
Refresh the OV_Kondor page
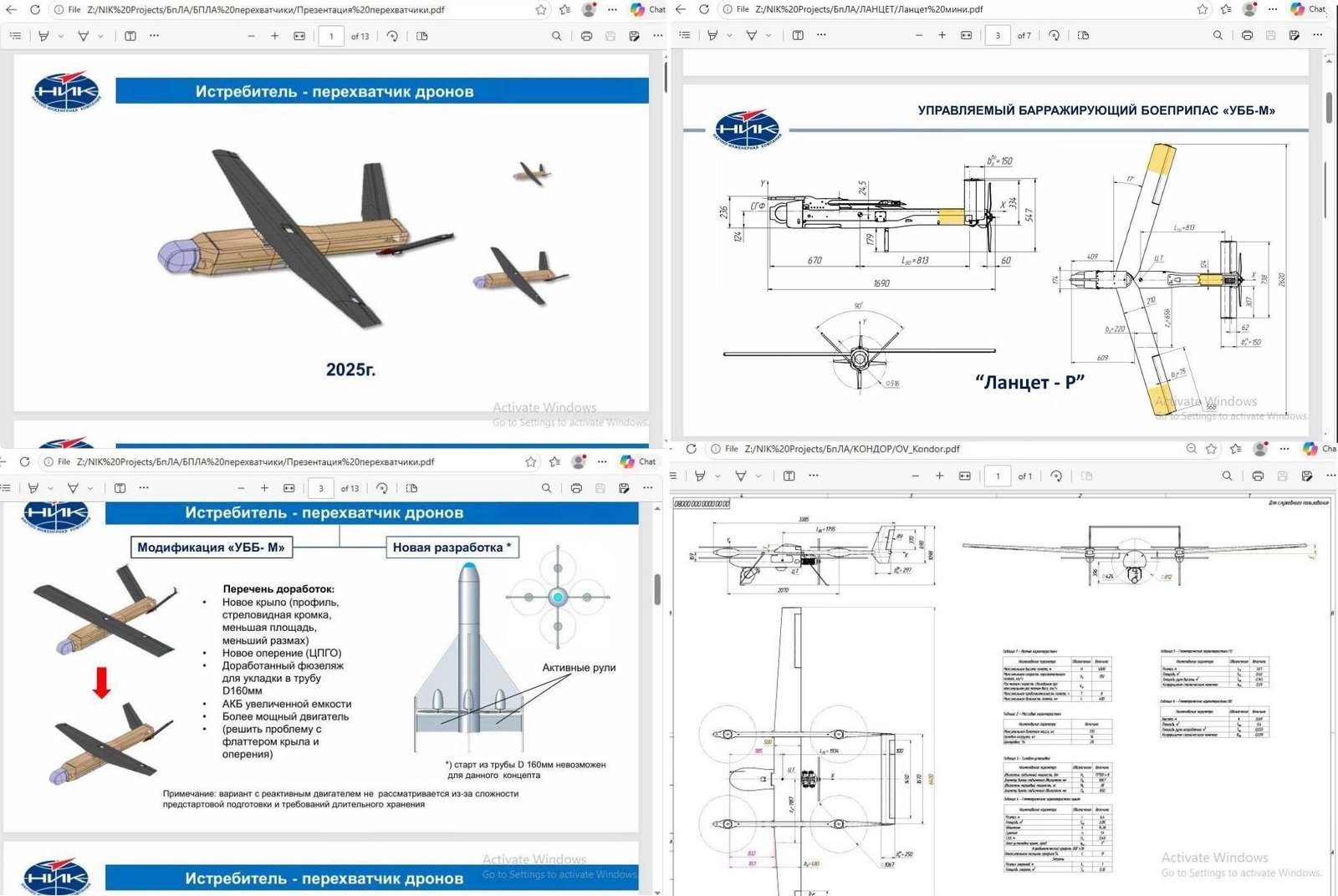[x=692, y=449]
